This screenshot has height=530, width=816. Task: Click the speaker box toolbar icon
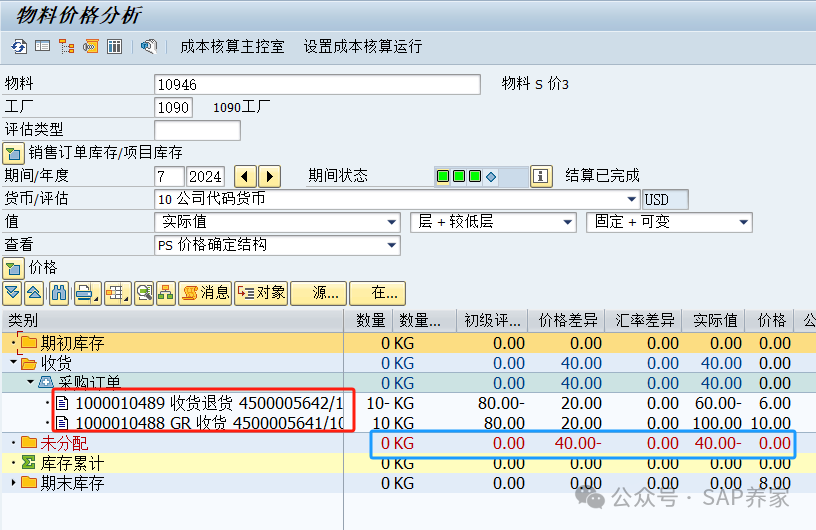pos(91,46)
